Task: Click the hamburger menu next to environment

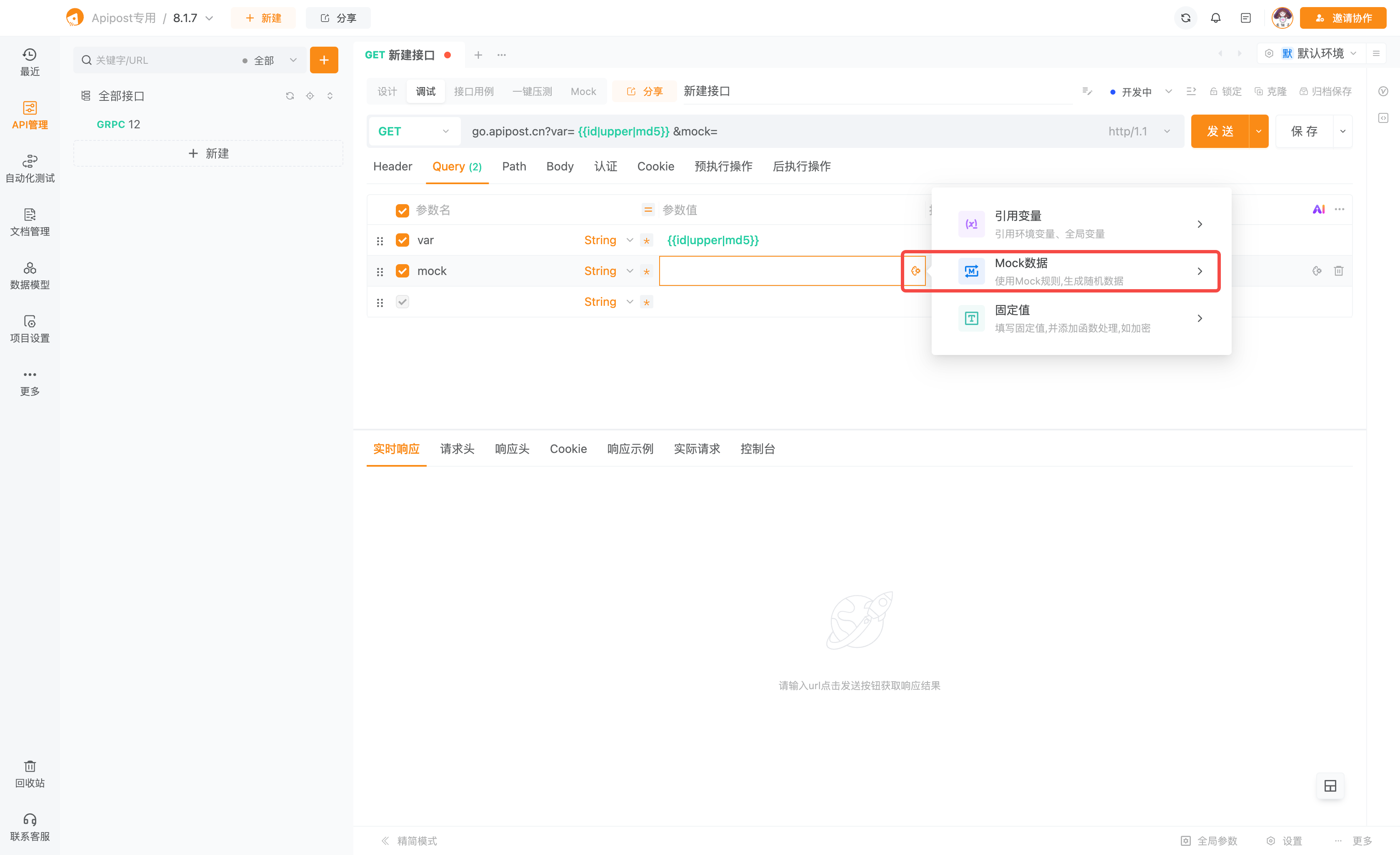Action: click(x=1376, y=53)
